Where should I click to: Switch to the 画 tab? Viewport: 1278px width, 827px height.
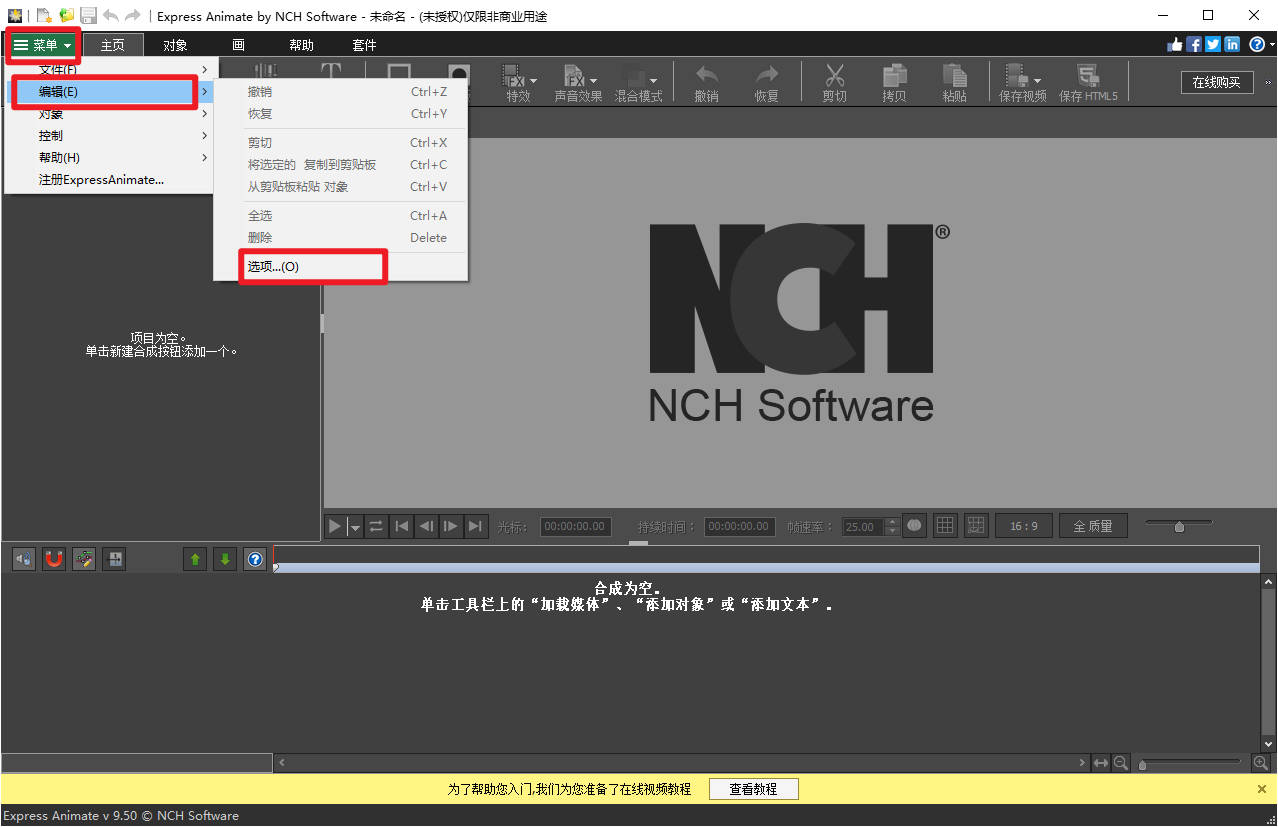[x=238, y=45]
